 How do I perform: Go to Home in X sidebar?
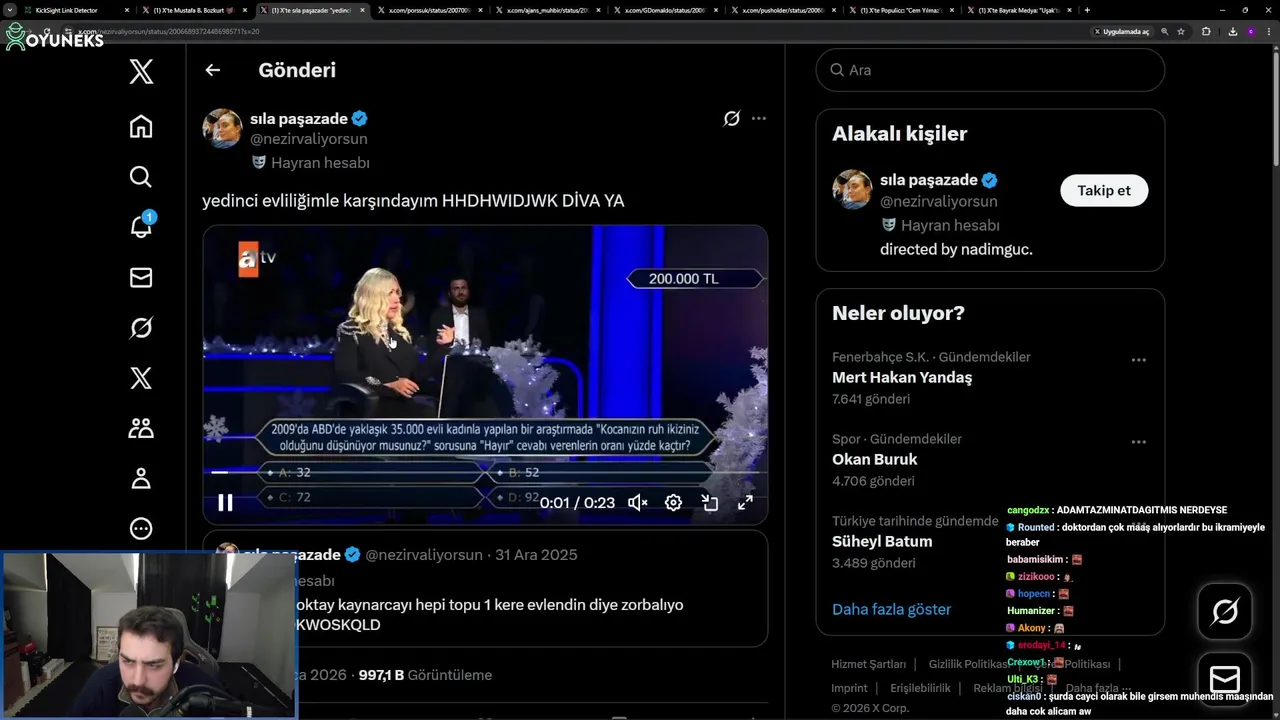[141, 126]
